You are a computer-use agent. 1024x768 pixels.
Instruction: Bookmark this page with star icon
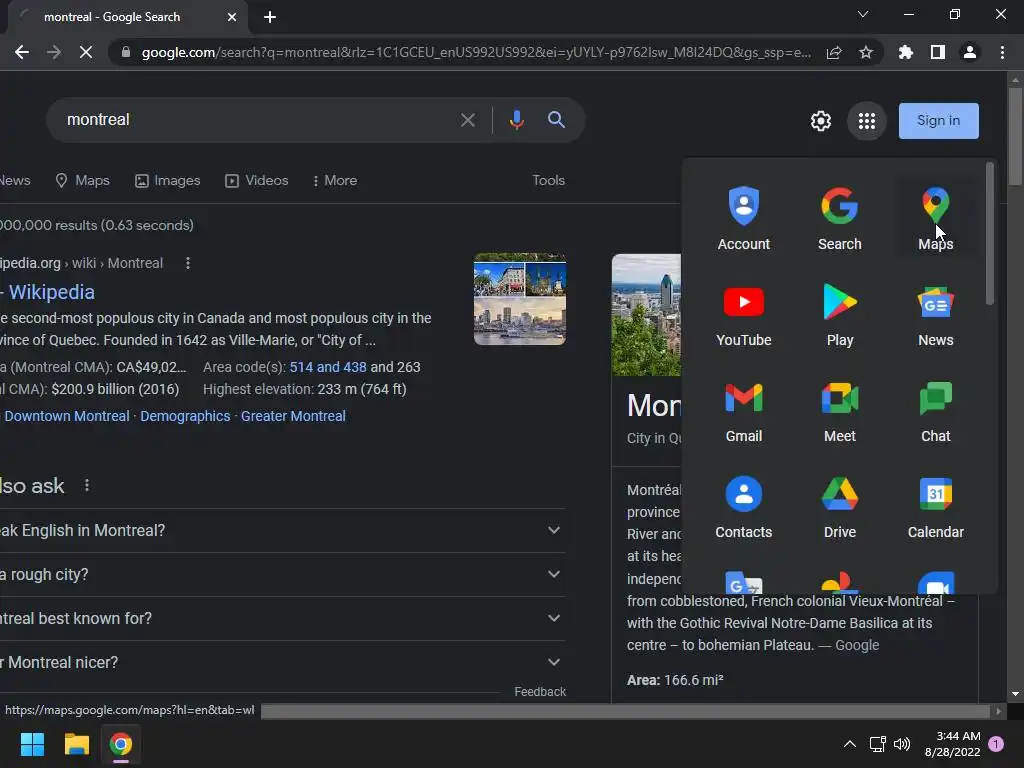click(866, 52)
